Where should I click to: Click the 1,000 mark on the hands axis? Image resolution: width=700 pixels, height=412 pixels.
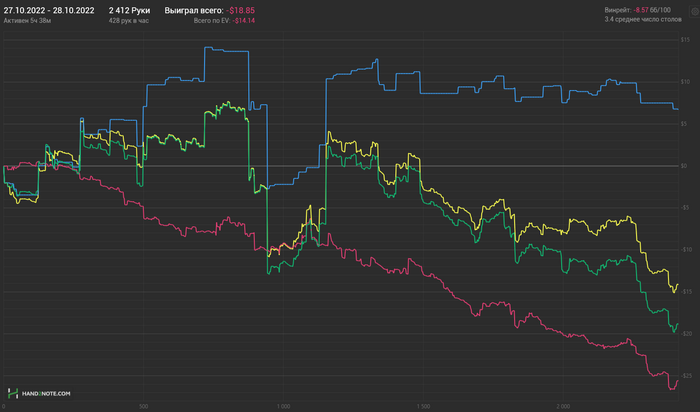coord(283,407)
